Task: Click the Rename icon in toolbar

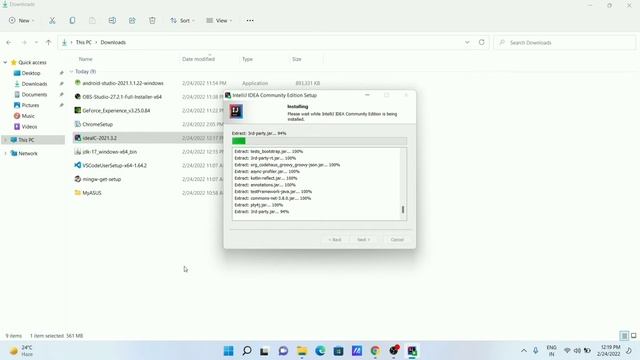Action: pos(112,20)
